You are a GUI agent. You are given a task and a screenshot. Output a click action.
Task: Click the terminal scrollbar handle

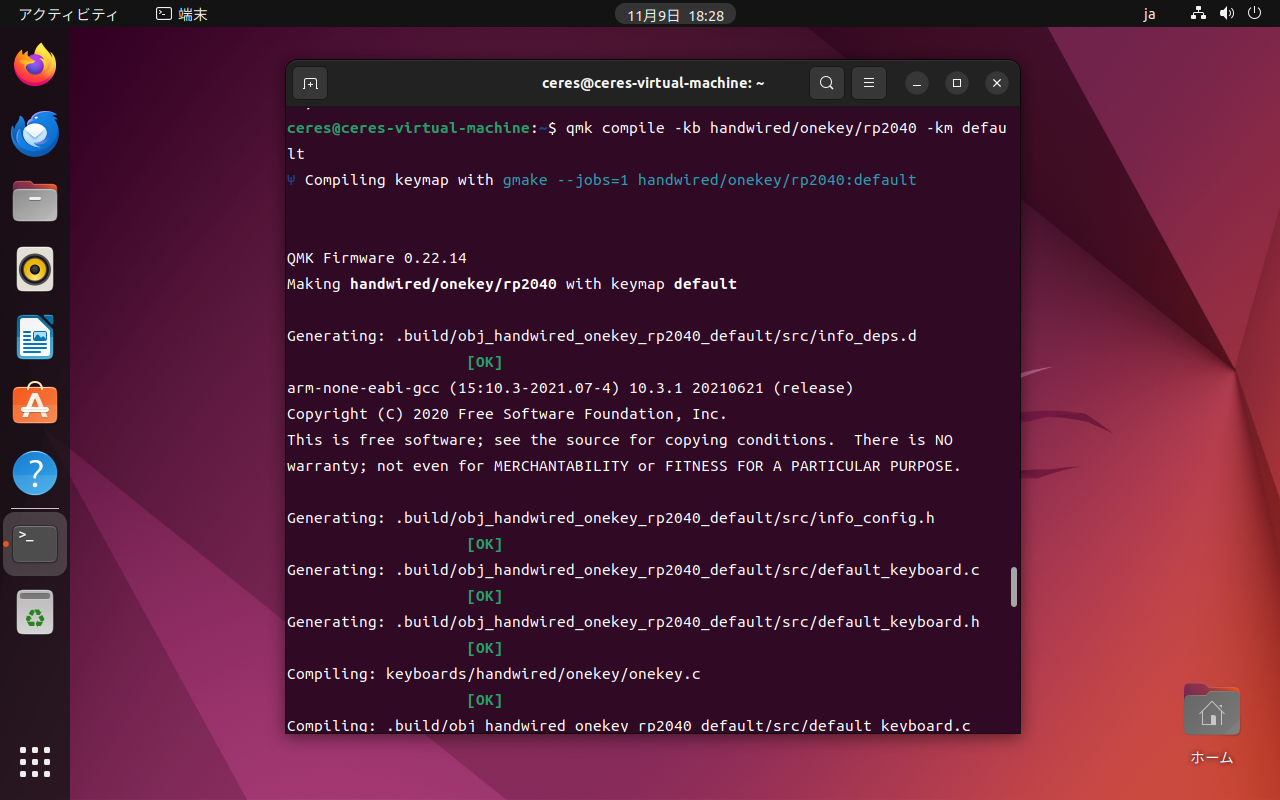coord(1014,587)
